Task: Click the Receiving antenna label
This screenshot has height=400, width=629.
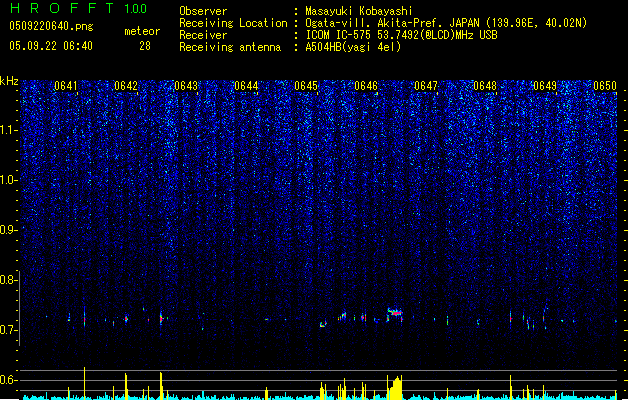Action: (230, 47)
